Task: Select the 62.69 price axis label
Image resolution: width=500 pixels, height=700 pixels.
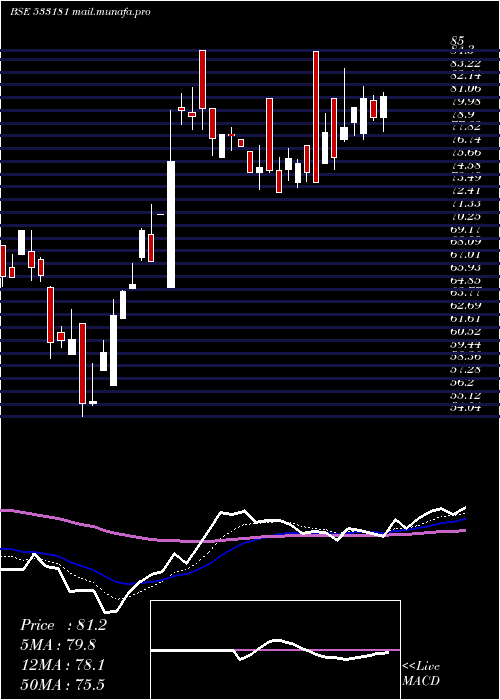Action: coord(465,306)
